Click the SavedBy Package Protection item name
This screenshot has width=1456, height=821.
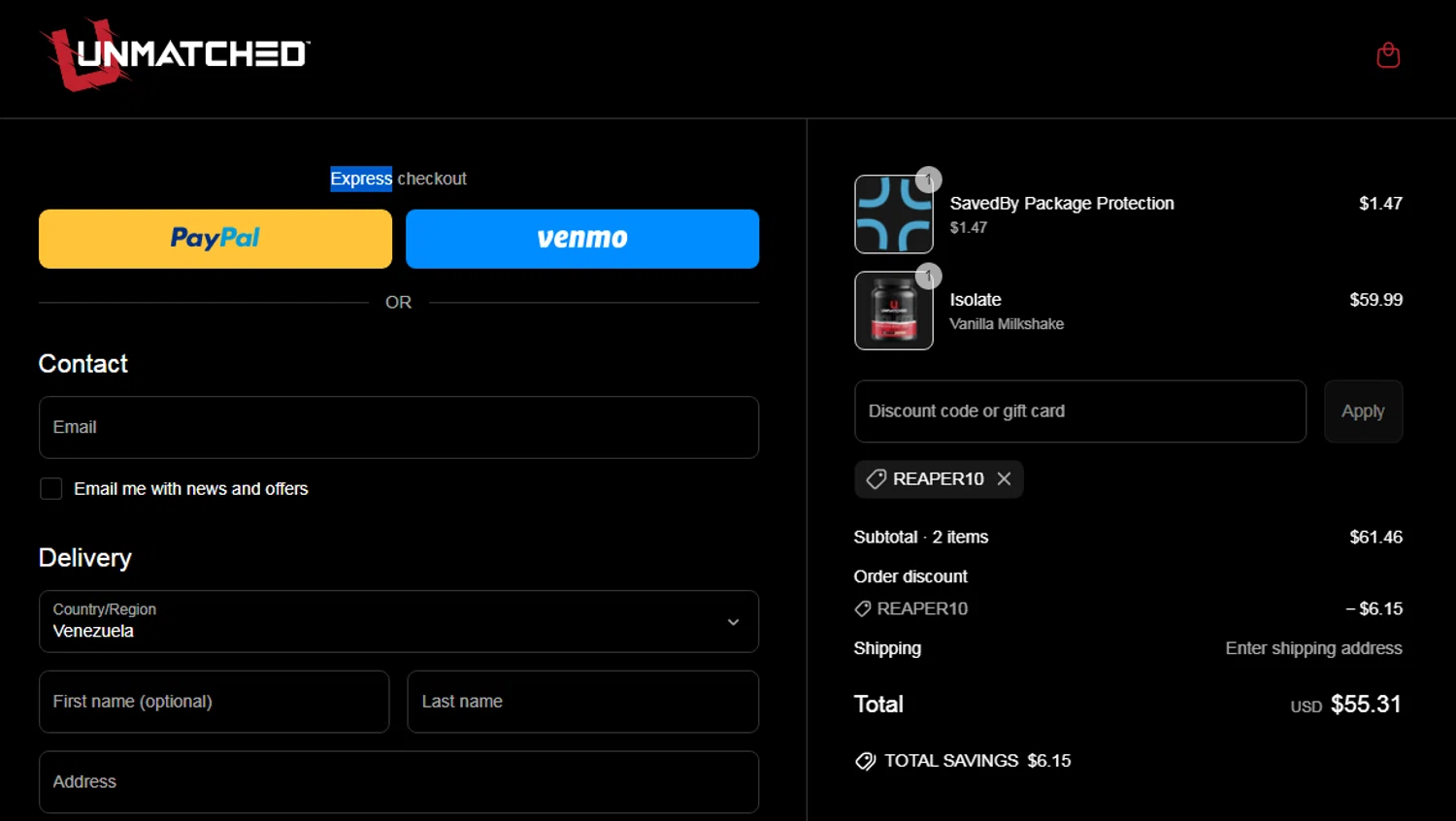pyautogui.click(x=1062, y=203)
